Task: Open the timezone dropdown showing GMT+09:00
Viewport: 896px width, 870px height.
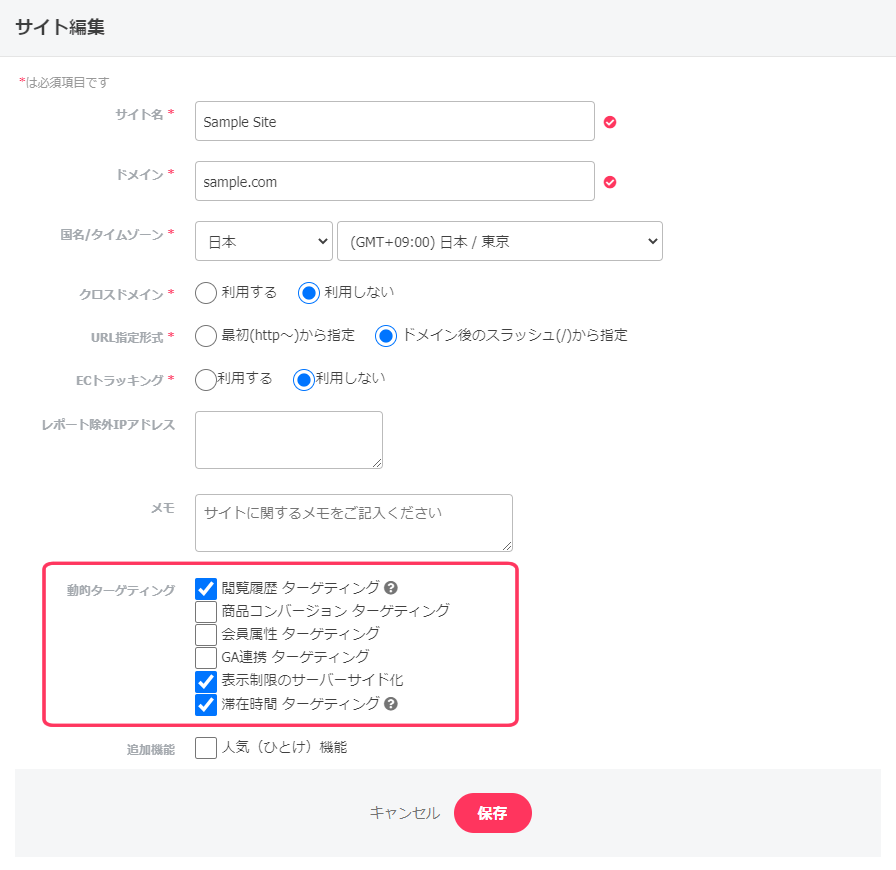Action: pyautogui.click(x=500, y=241)
